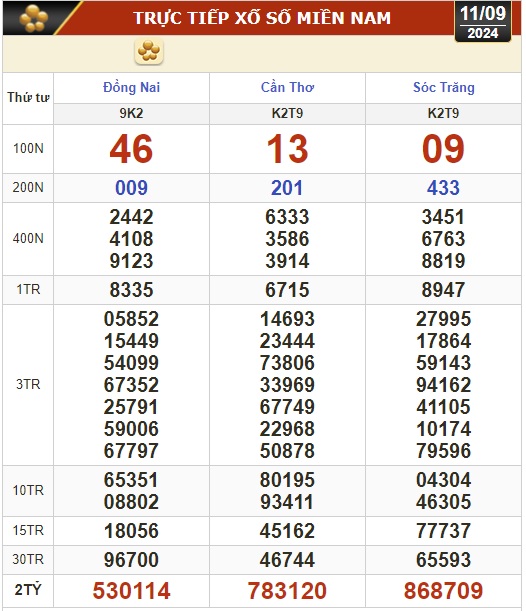Select number 50878 in 3TR row
The width and height of the screenshot is (526, 611).
pos(287,451)
